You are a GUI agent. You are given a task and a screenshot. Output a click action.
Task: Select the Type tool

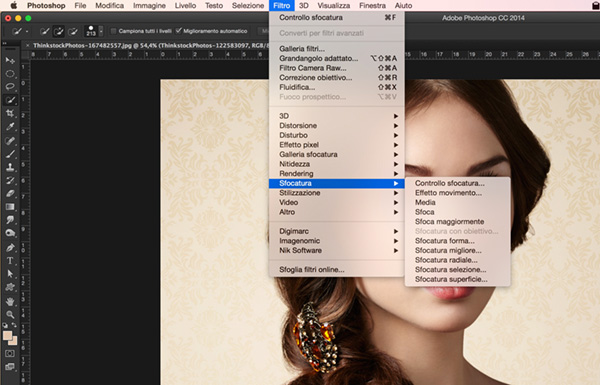10,261
